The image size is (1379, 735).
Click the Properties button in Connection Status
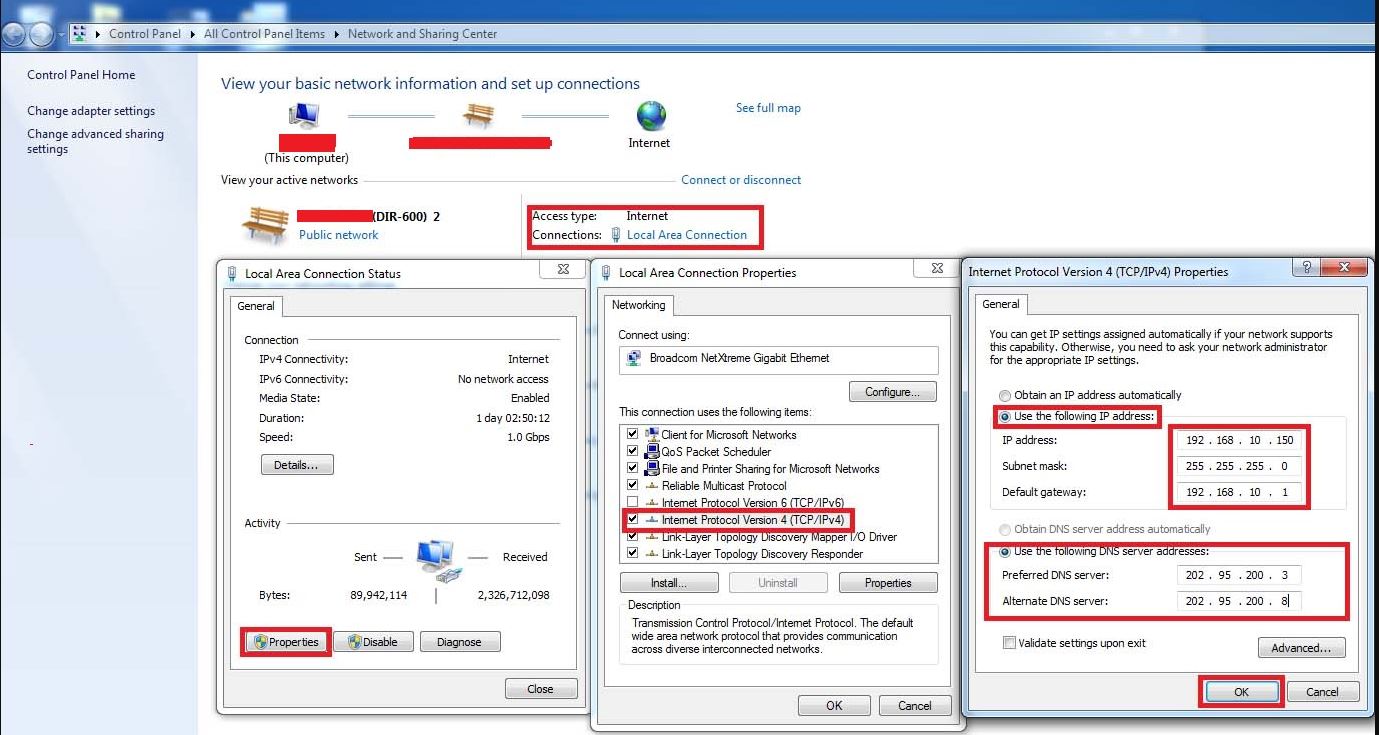pos(285,641)
